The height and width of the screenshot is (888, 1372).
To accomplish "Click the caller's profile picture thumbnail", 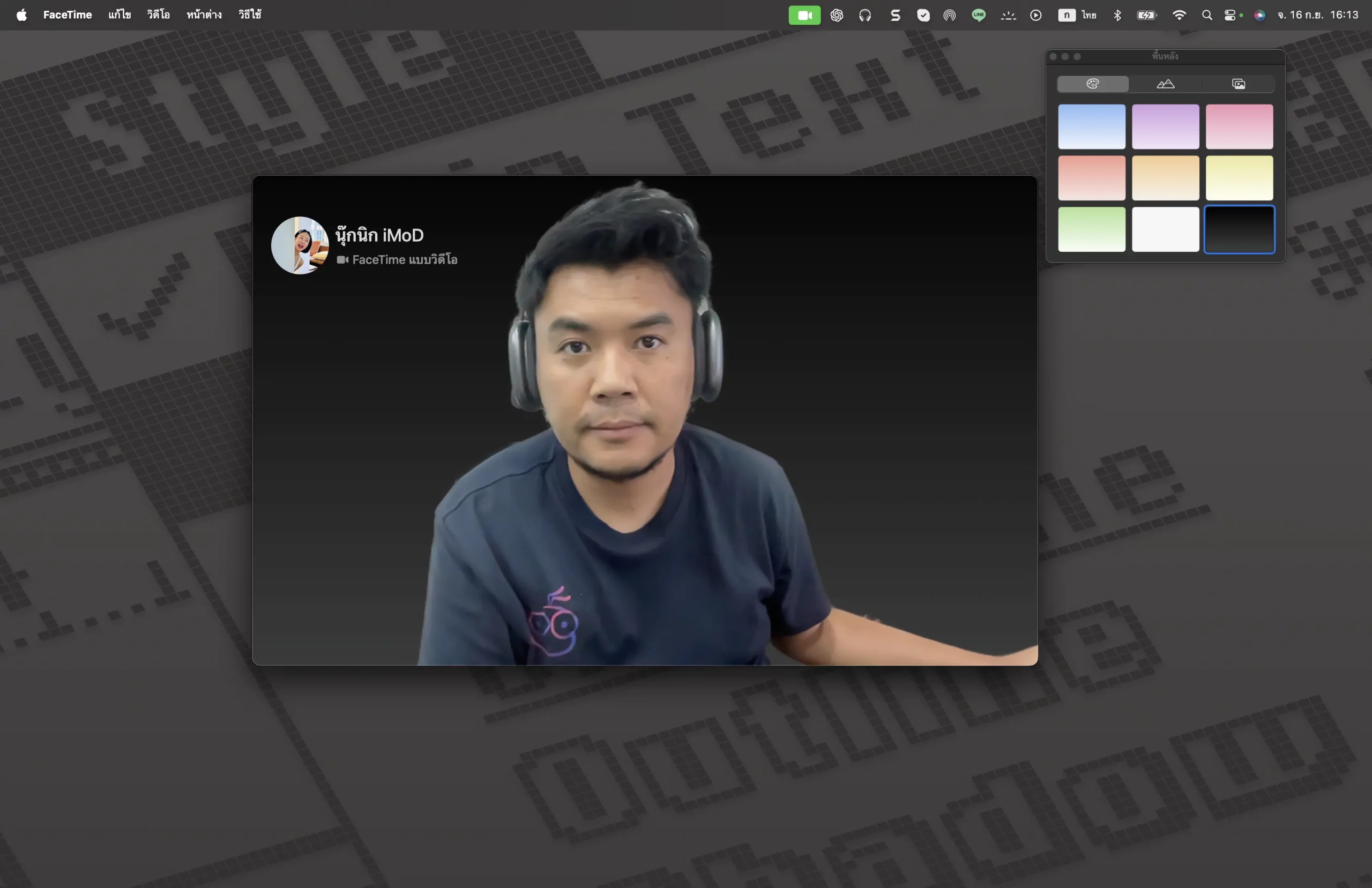I will pyautogui.click(x=300, y=245).
